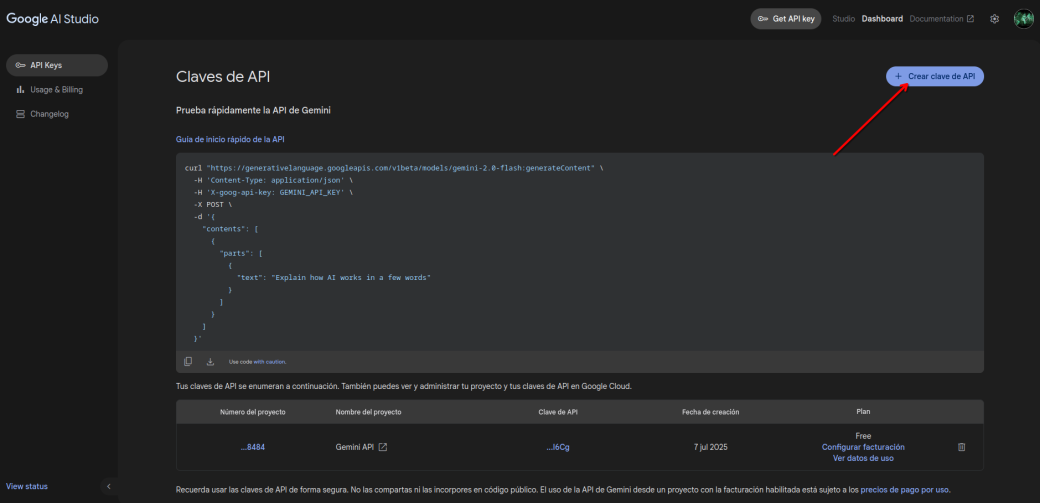The image size is (1040, 503).
Task: Open Ver datos de uso link
Action: (863, 459)
